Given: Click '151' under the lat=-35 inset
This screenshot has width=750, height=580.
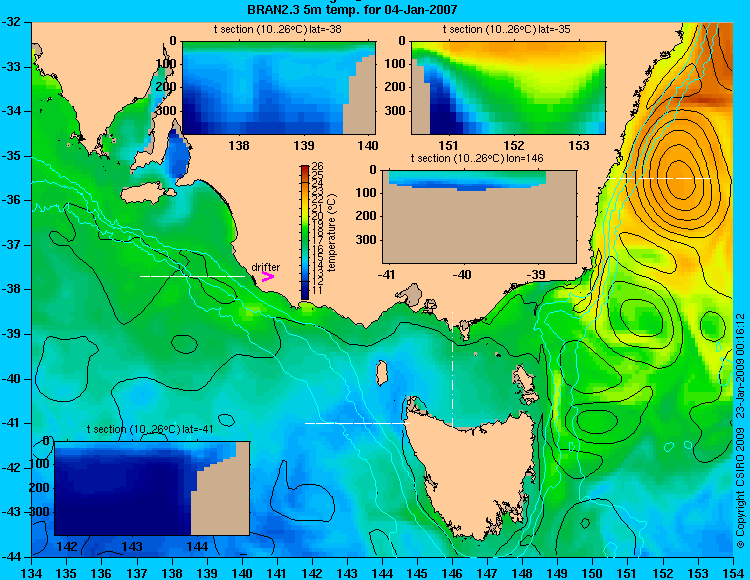Looking at the screenshot, I should tap(449, 145).
